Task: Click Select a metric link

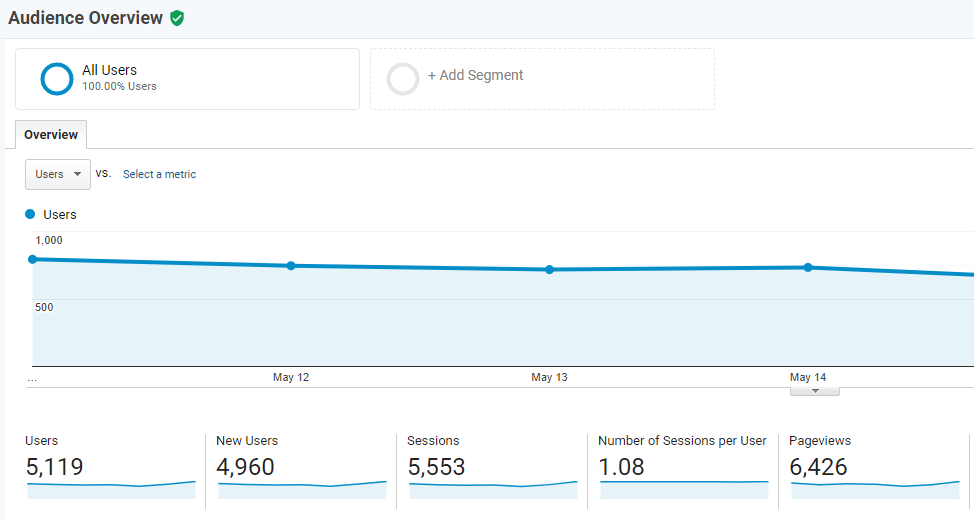Action: tap(159, 175)
